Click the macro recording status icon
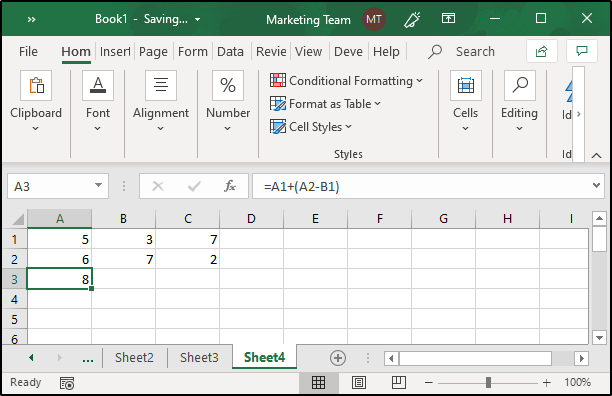 click(x=67, y=383)
